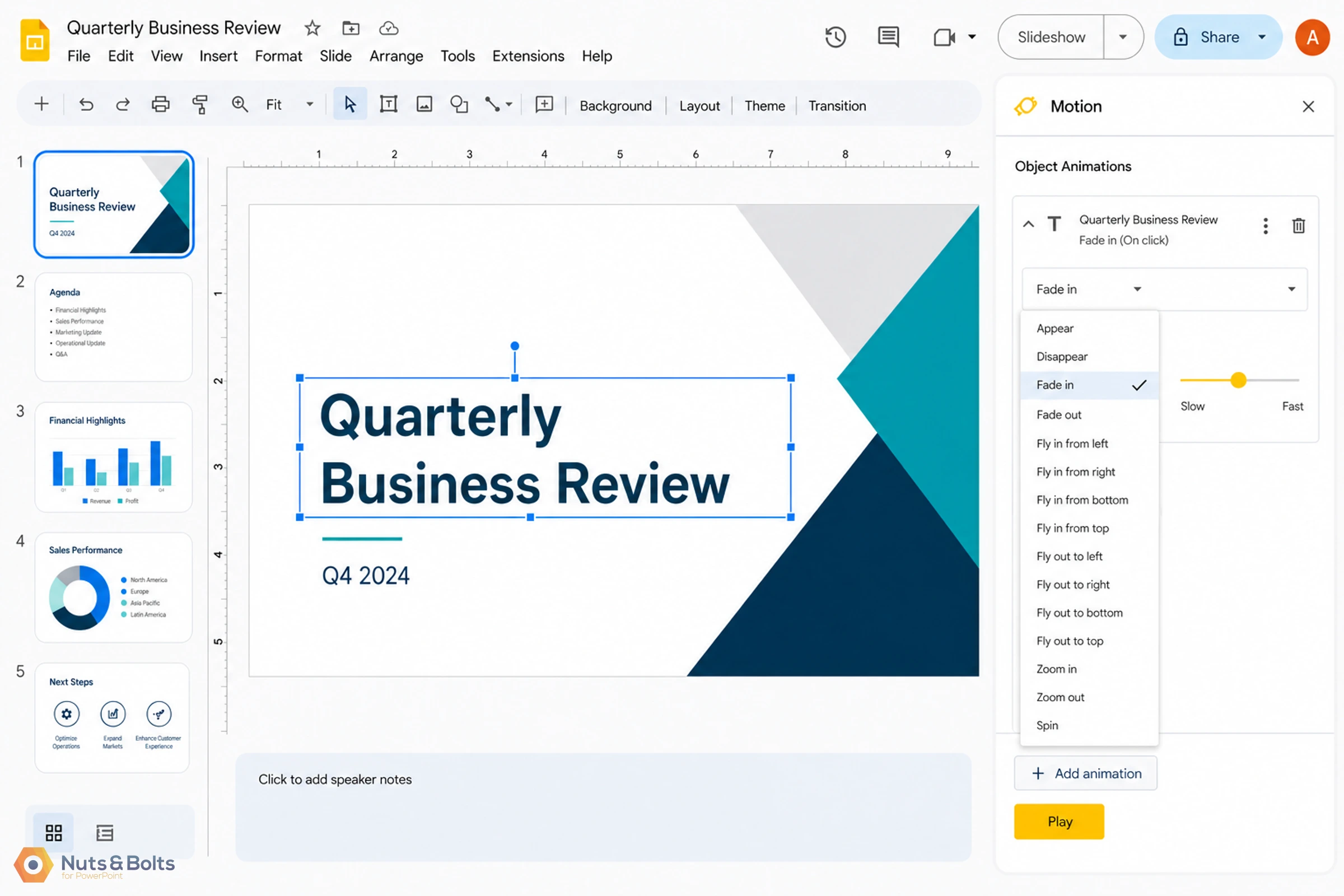
Task: Expand the Share options dropdown arrow
Action: (x=1262, y=38)
